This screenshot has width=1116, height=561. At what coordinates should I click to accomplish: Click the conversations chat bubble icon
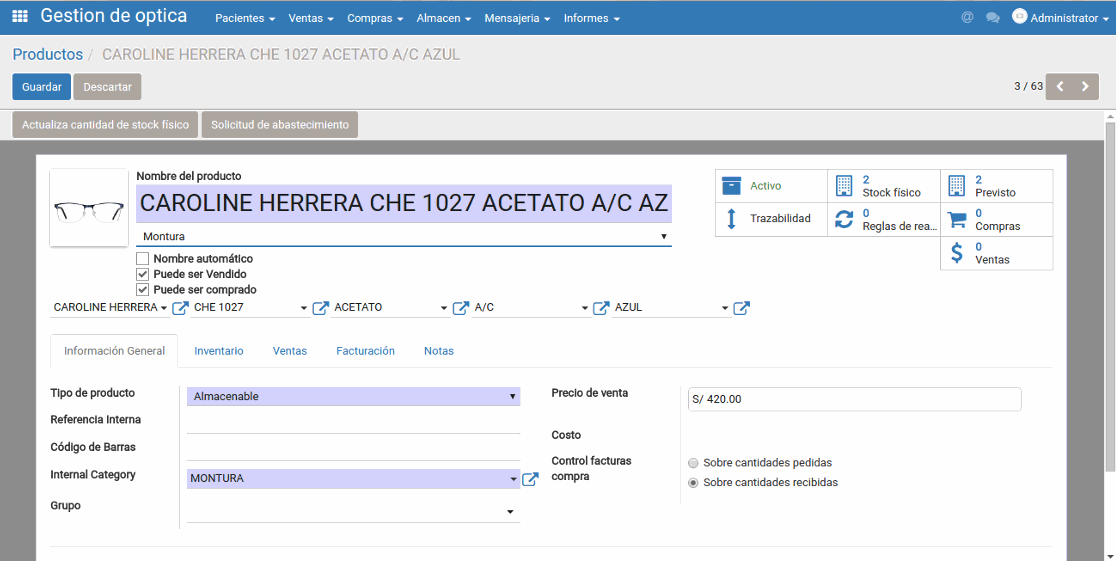pyautogui.click(x=993, y=18)
